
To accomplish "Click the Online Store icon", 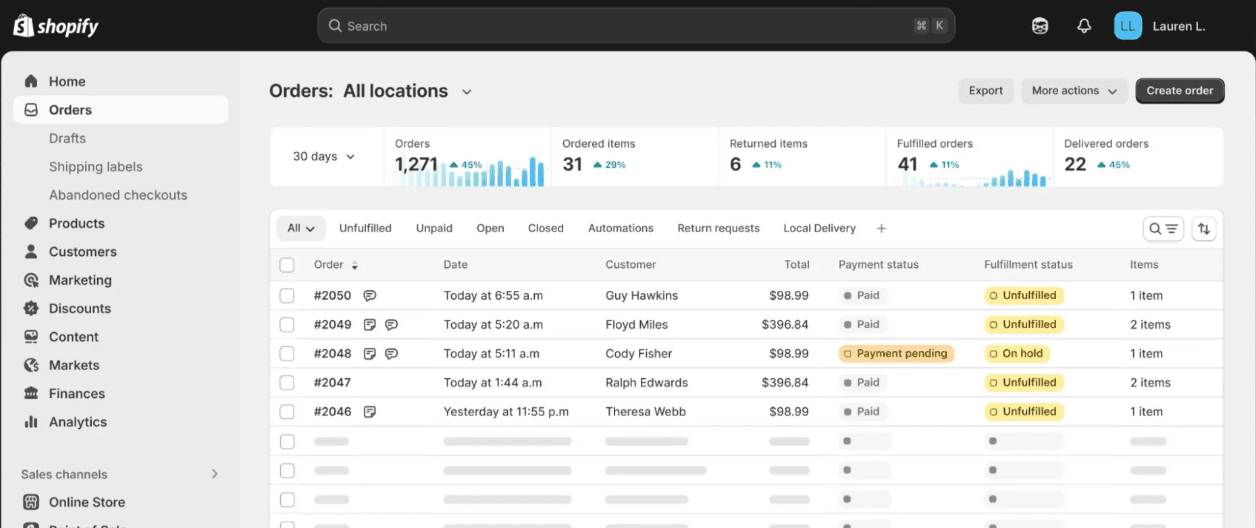I will (31, 502).
